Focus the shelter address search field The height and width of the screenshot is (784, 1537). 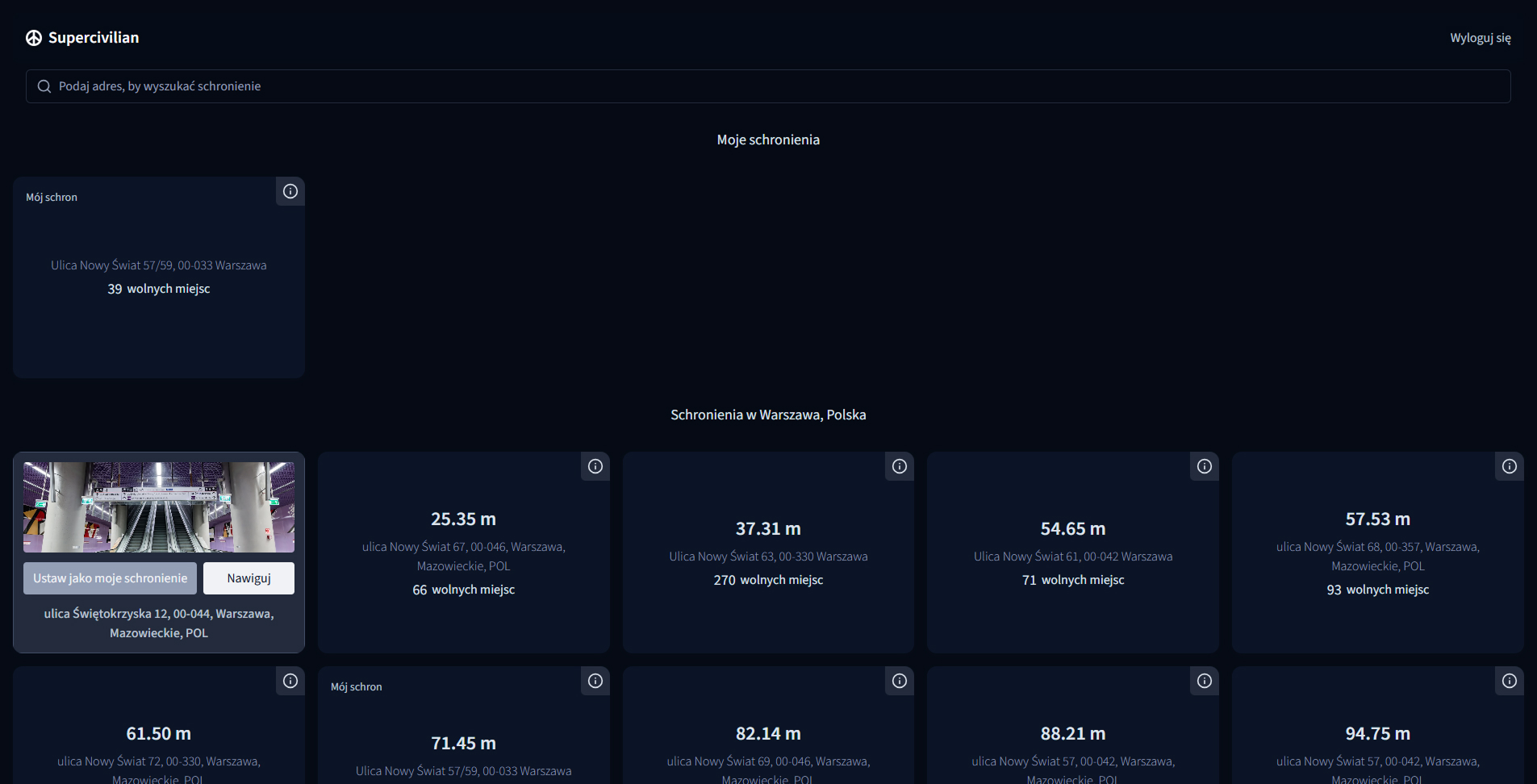point(768,86)
